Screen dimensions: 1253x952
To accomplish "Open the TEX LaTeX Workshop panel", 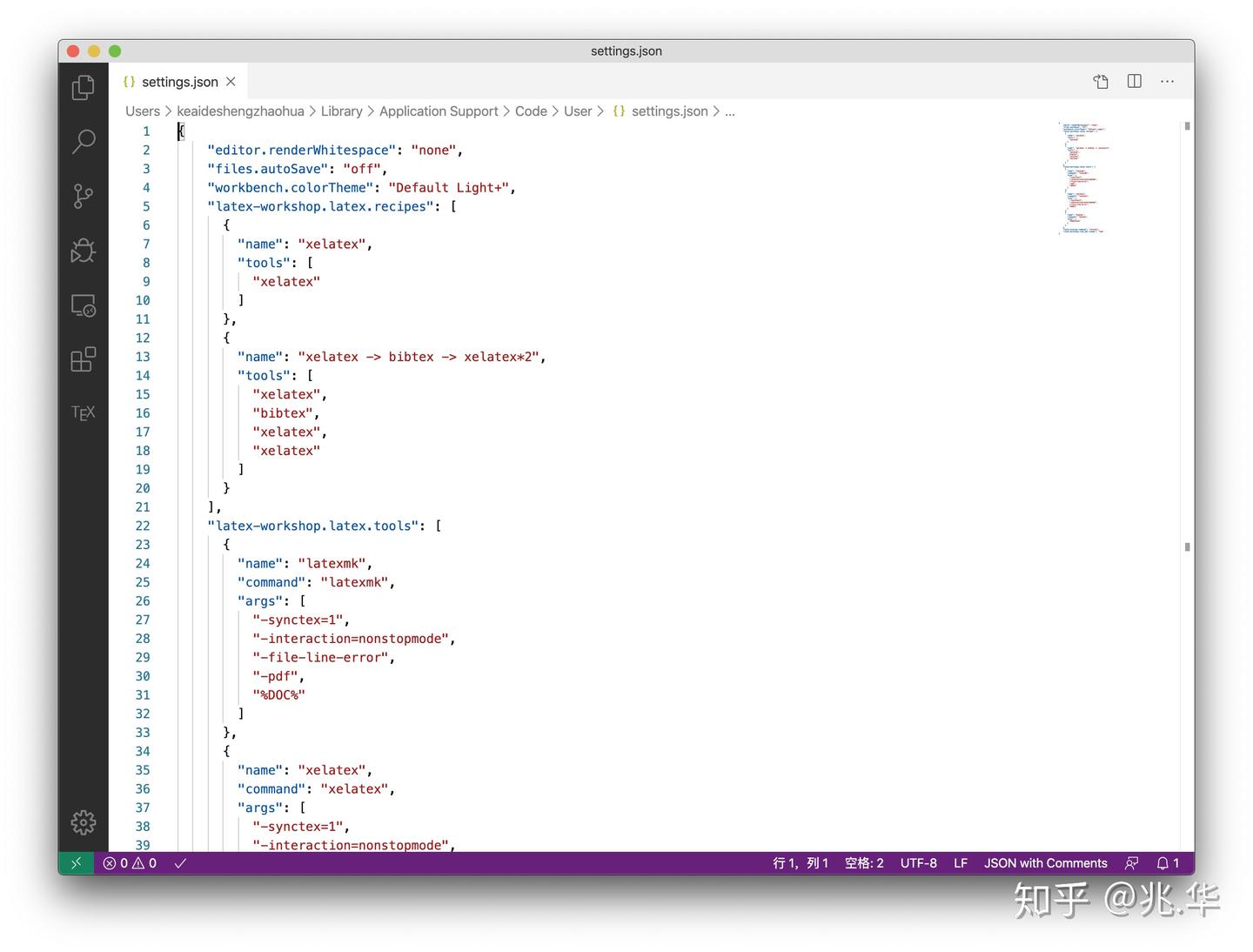I will click(83, 412).
